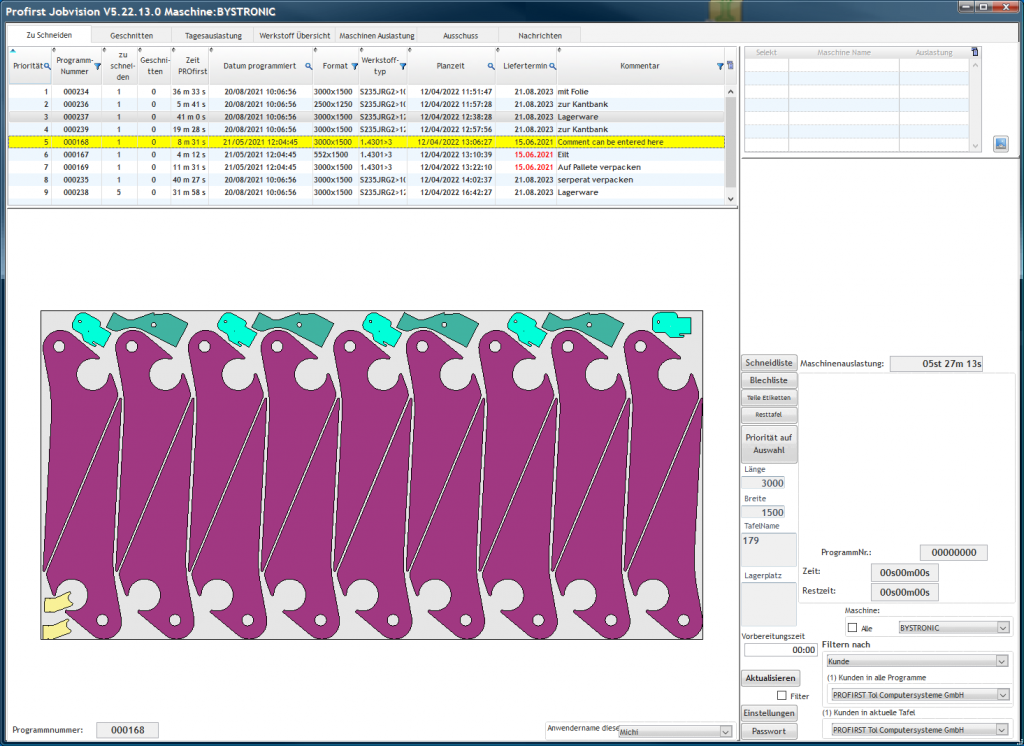Click the search icon in Planzeit header
This screenshot has height=746, width=1024.
tap(491, 66)
